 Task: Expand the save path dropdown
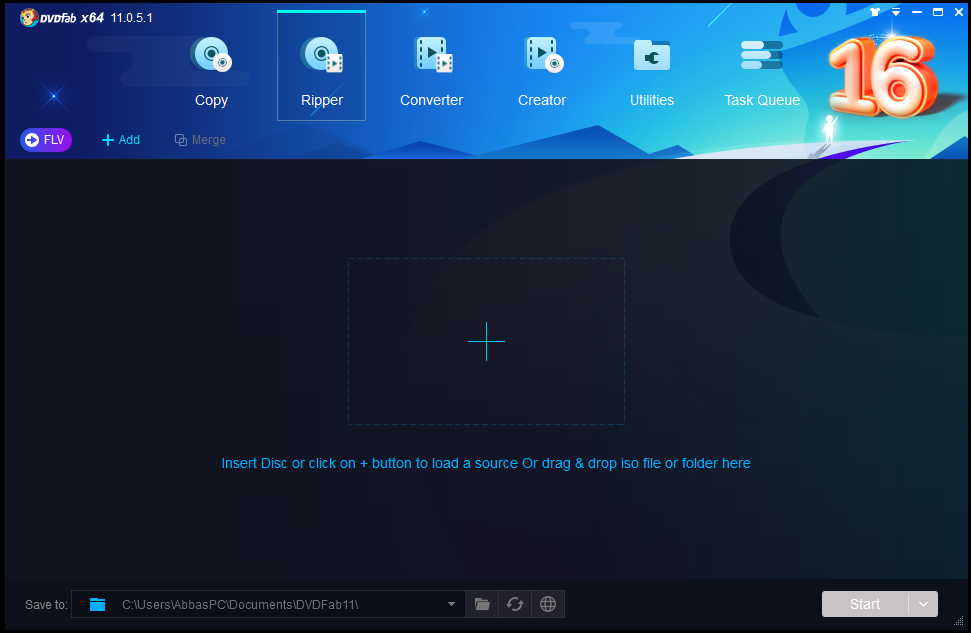451,605
